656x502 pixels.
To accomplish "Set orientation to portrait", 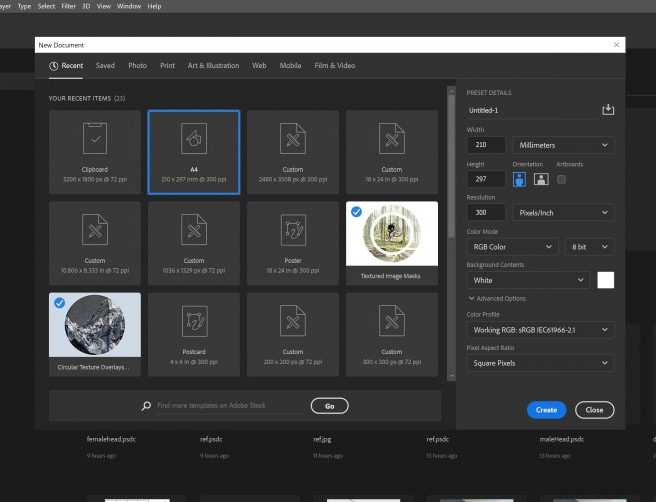I will (519, 179).
